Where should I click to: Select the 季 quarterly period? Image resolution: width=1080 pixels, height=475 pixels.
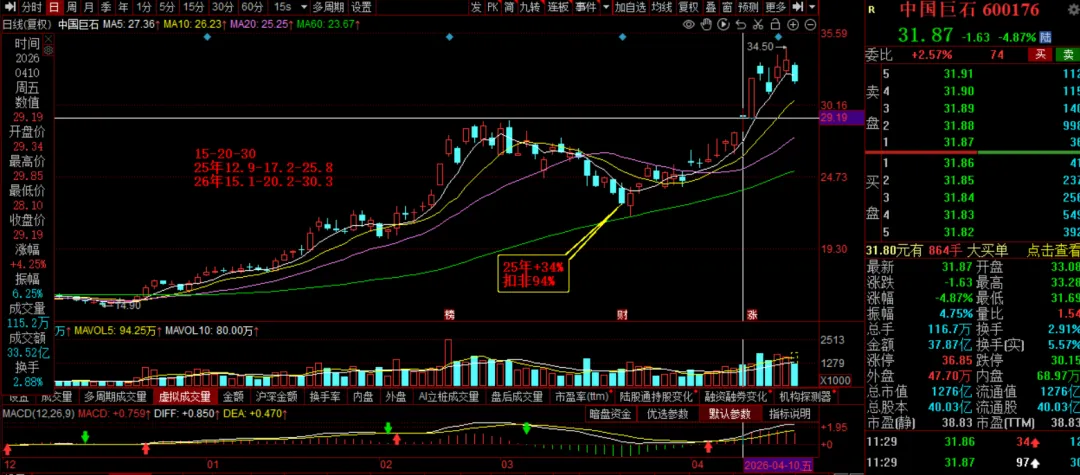point(105,8)
